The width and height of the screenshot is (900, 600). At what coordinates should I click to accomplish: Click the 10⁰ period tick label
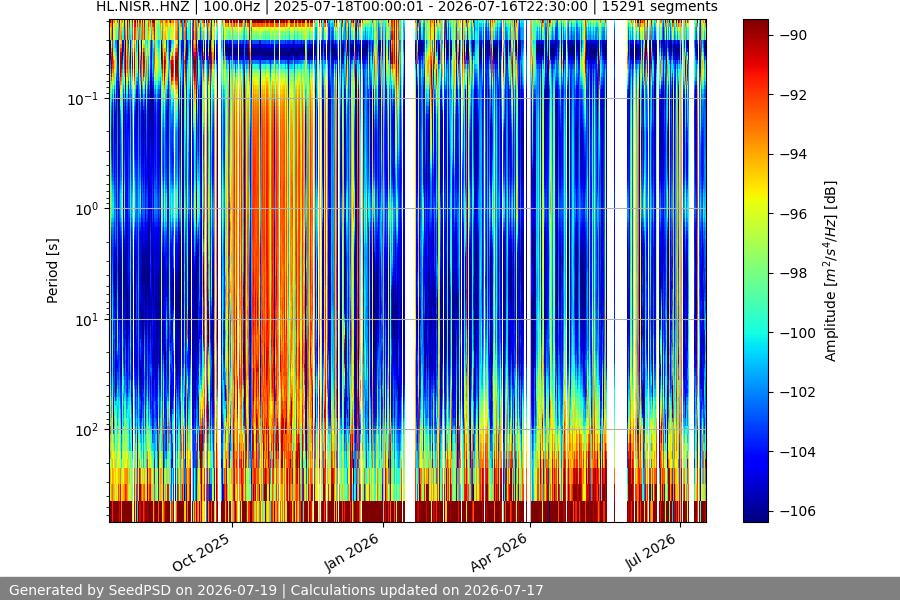point(87,209)
